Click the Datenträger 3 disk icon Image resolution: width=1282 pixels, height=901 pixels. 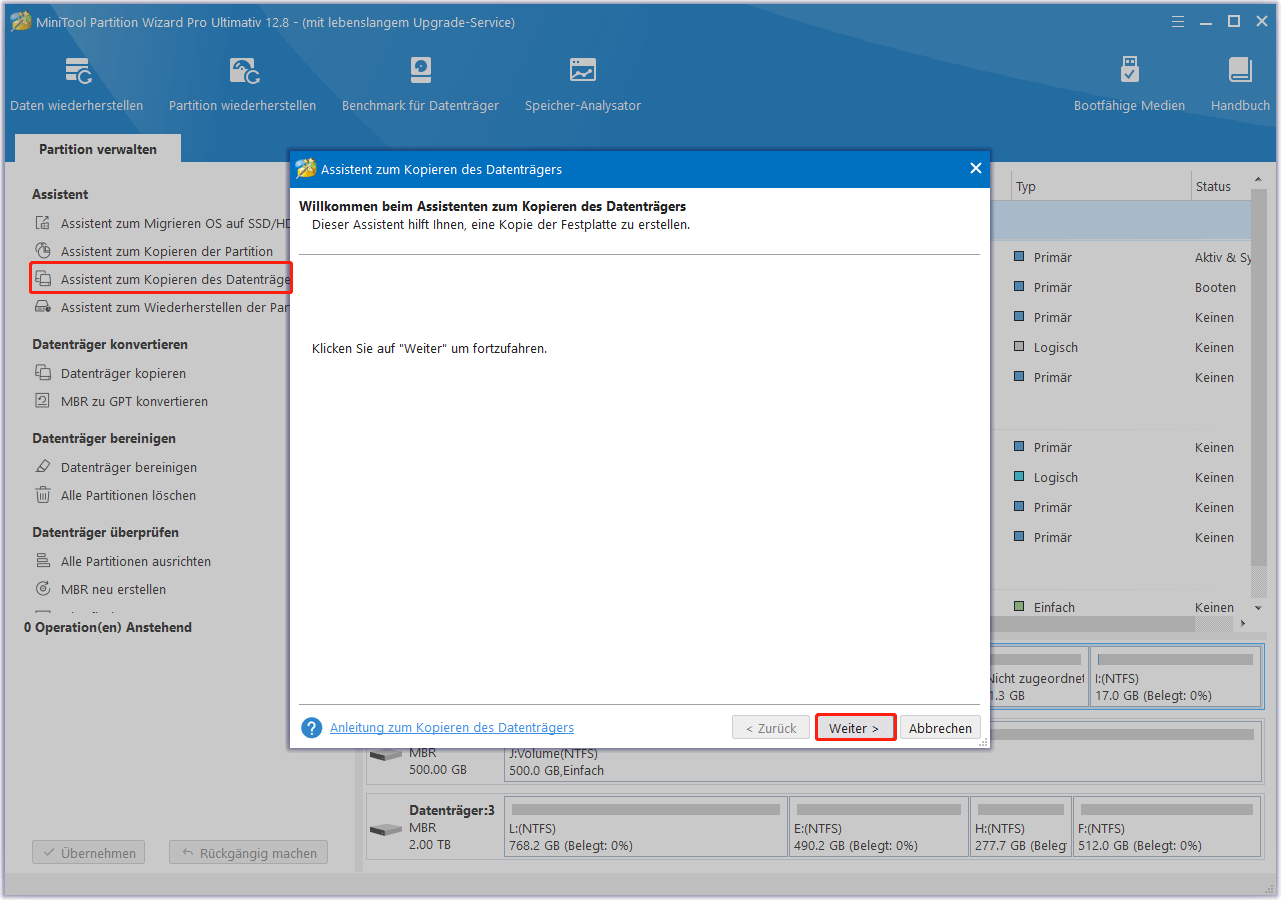(x=385, y=830)
